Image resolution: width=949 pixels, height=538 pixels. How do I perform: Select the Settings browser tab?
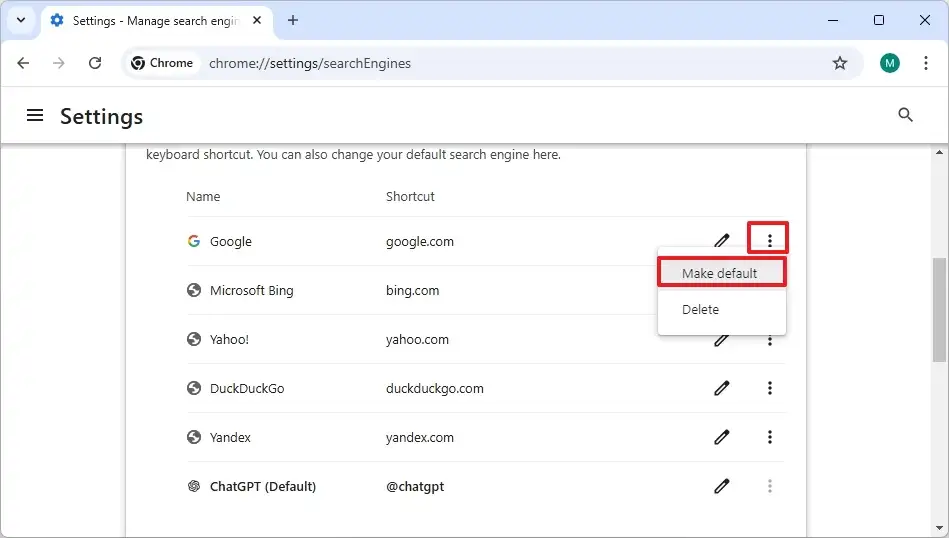point(157,21)
